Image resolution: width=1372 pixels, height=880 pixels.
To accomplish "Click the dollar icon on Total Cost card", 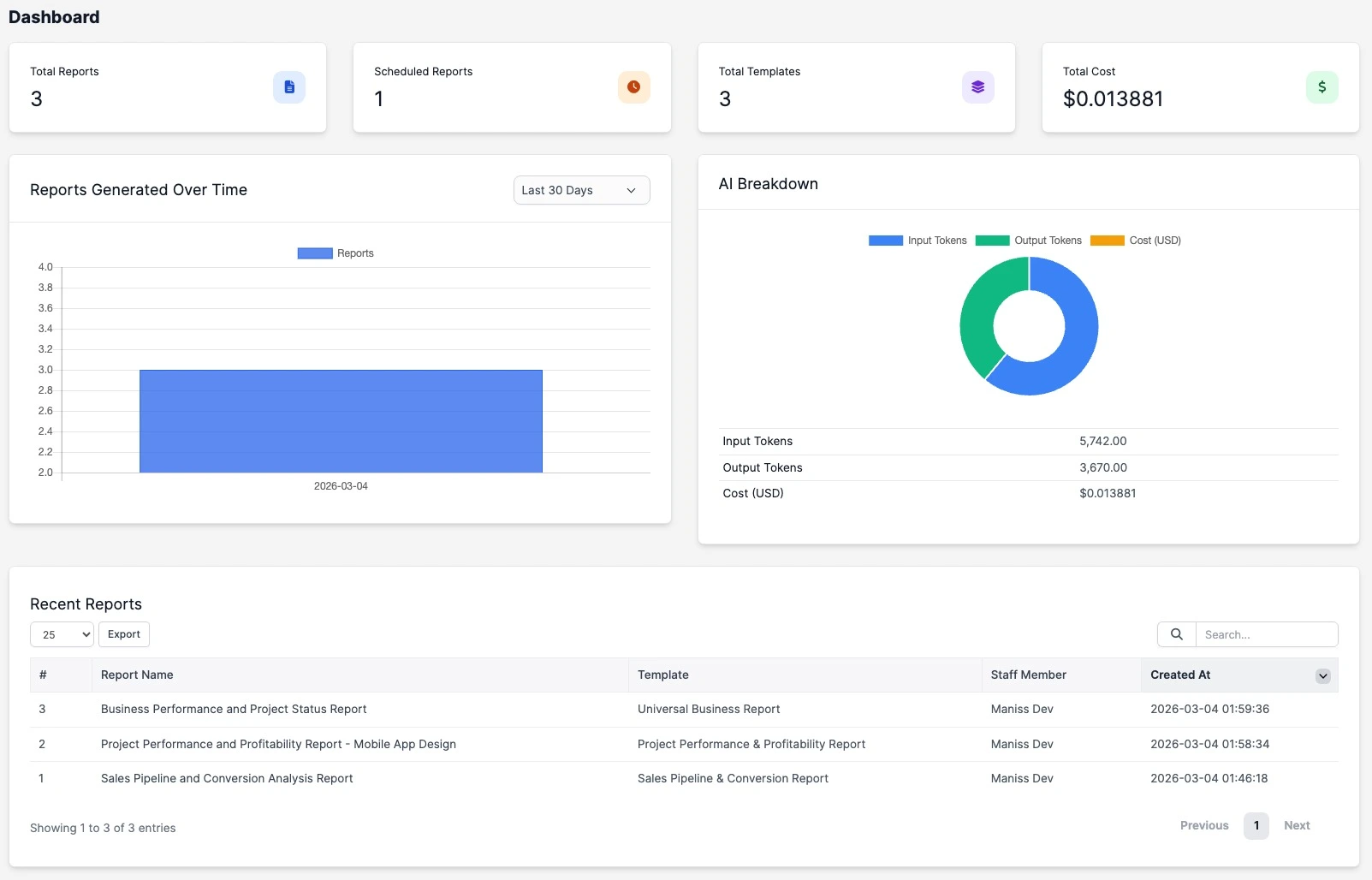I will tap(1322, 86).
